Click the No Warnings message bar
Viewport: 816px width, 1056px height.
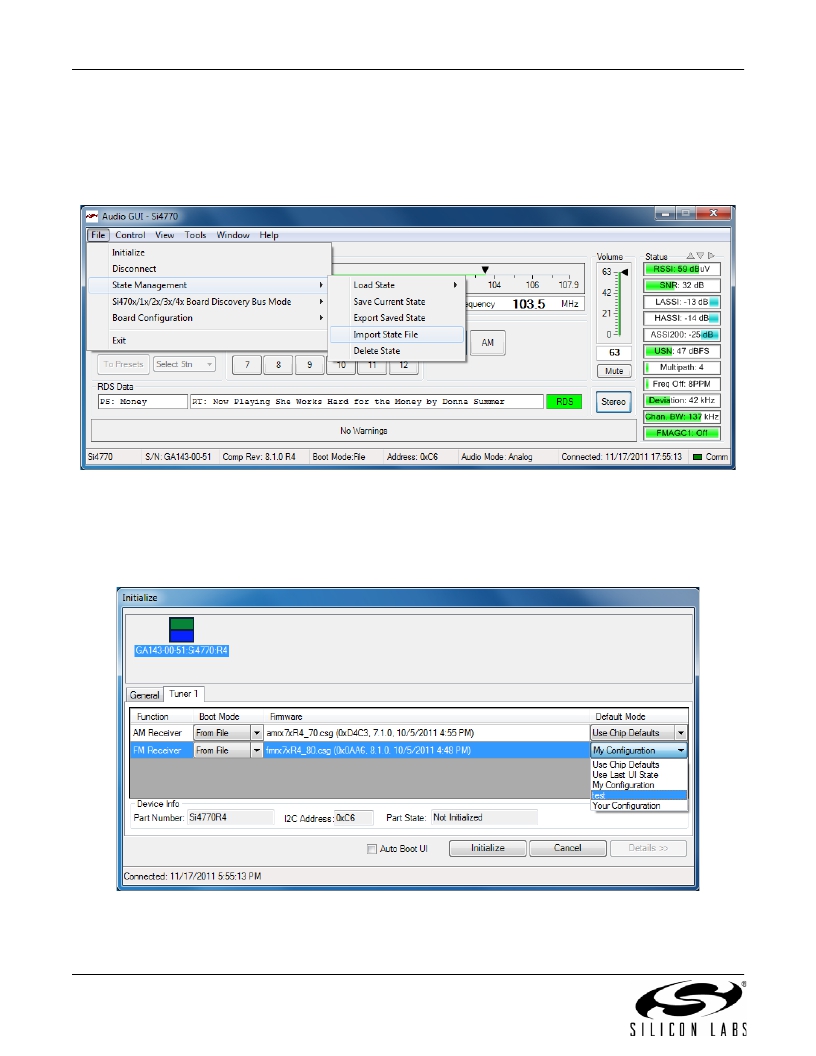[x=364, y=431]
